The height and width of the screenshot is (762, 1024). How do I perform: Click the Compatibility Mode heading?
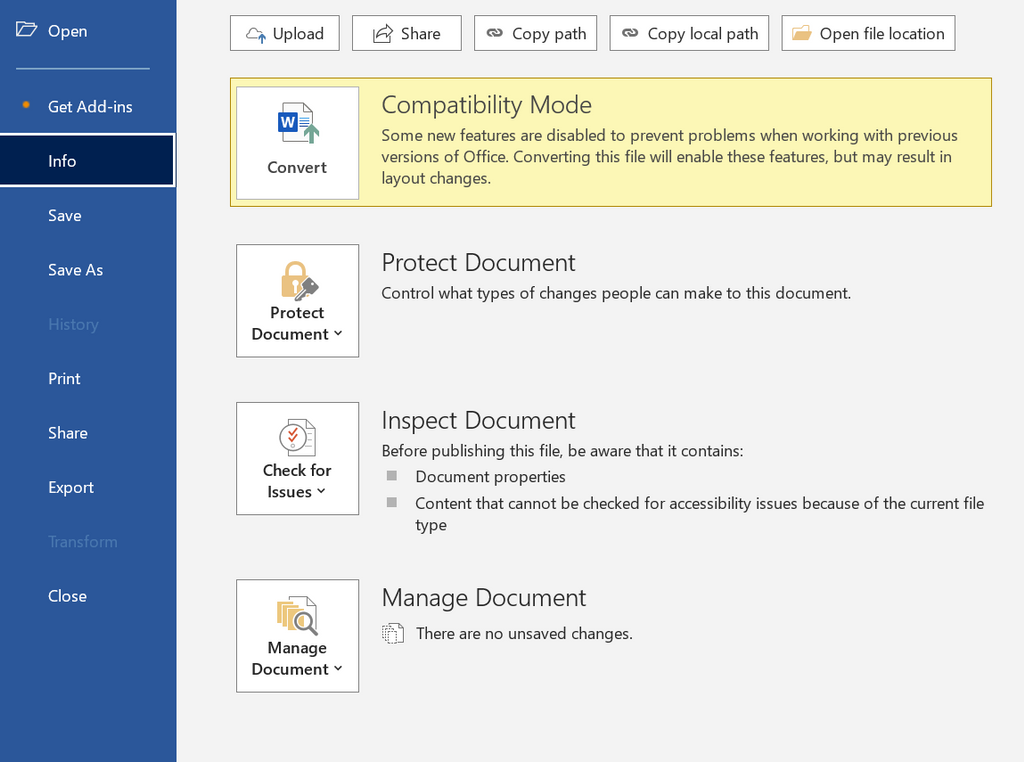pos(487,104)
